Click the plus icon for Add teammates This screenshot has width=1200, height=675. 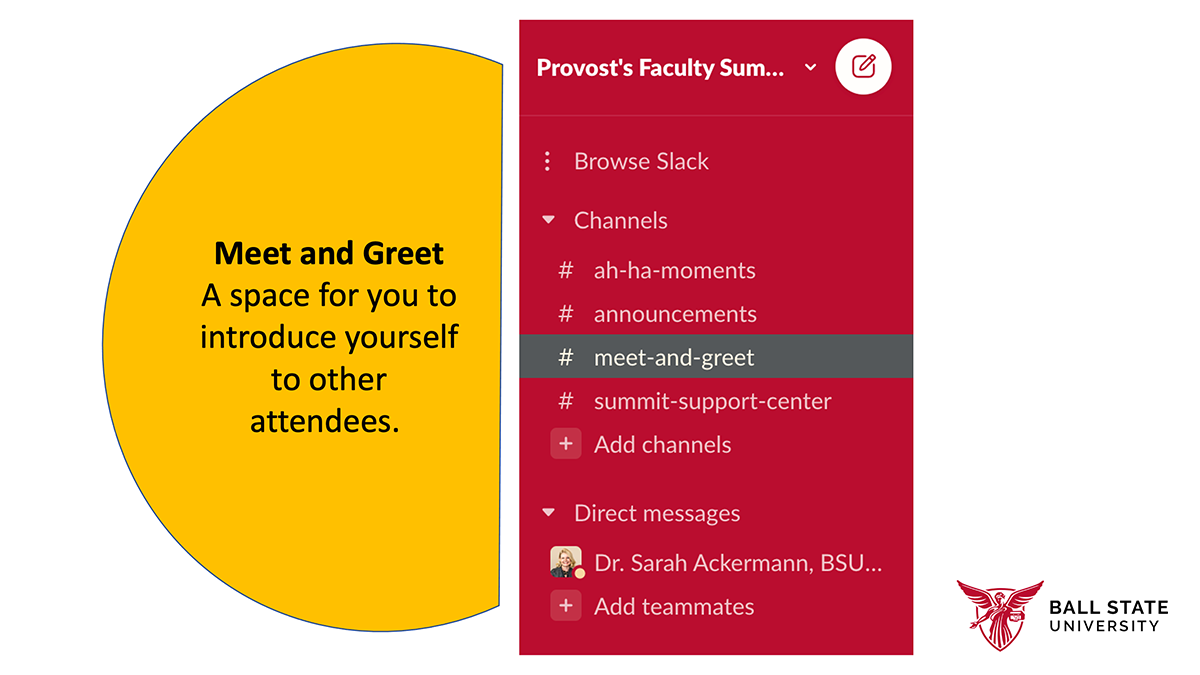coord(566,606)
